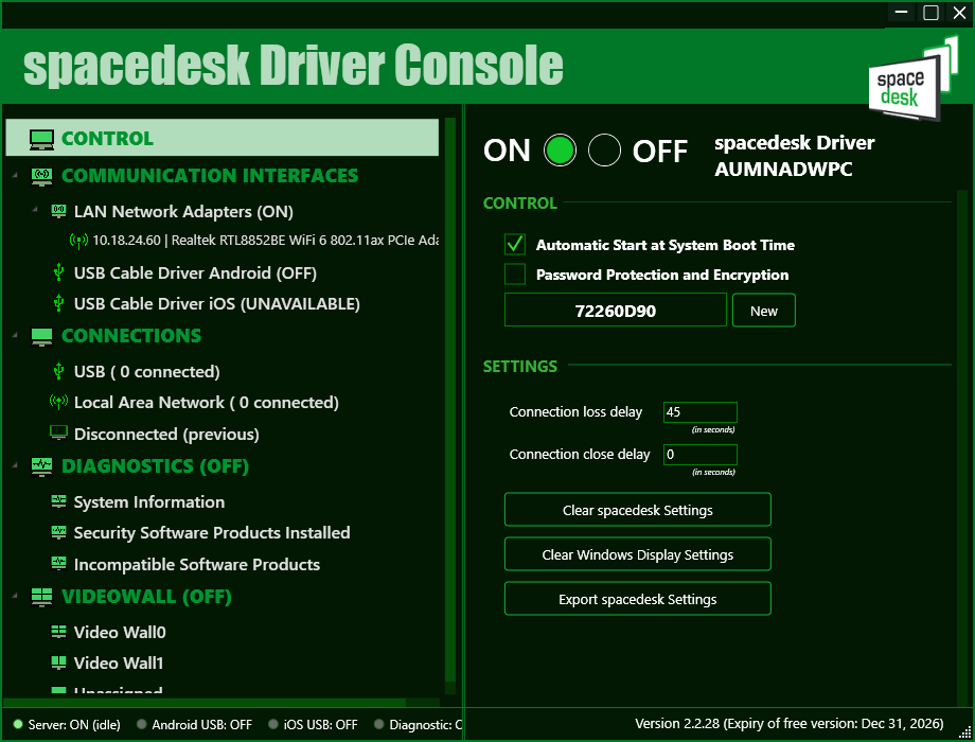Click the icon beside Incompatible Software Products
Screen dimensions: 975x742
click(58, 563)
